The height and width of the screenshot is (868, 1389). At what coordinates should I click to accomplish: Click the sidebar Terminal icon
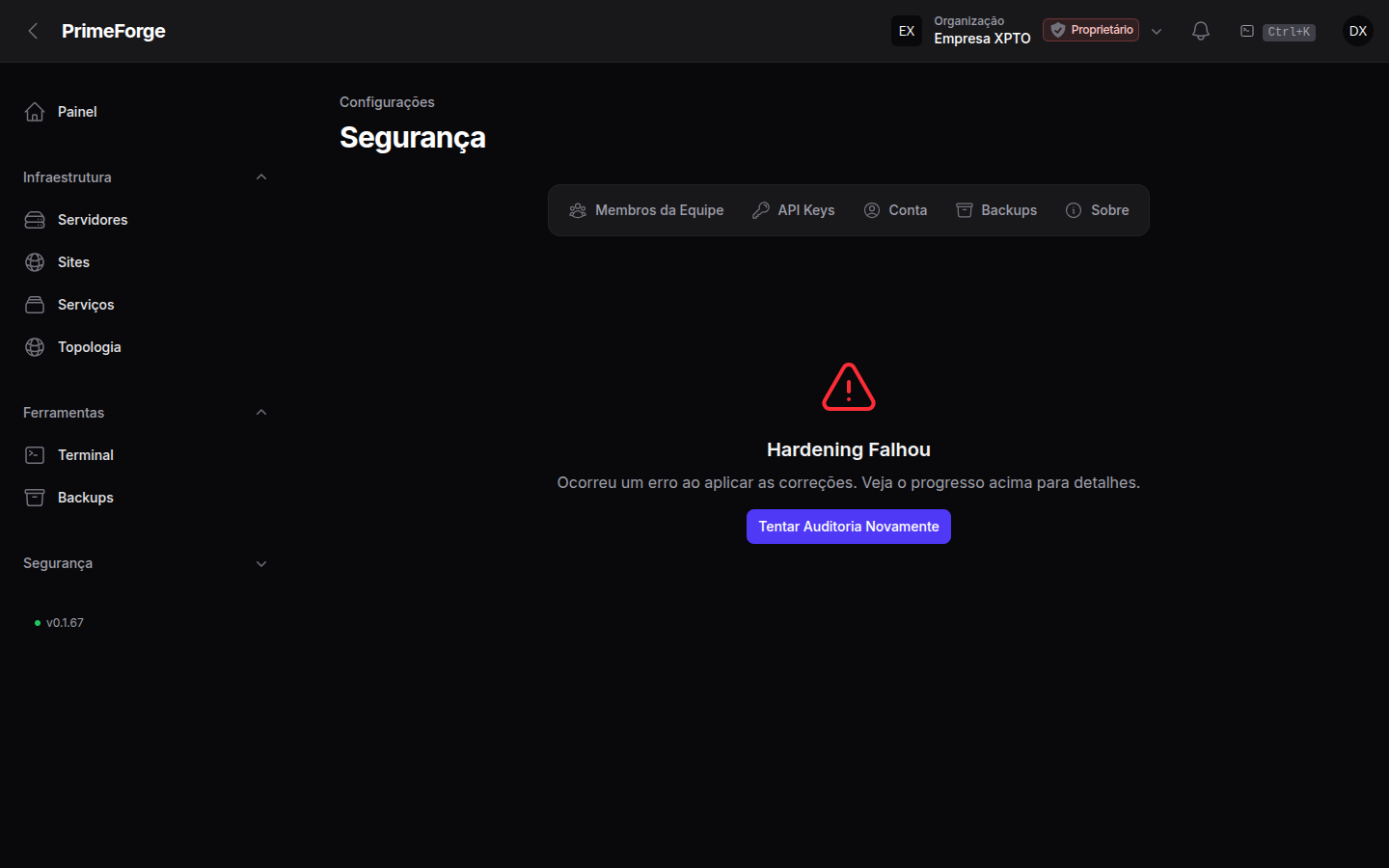pyautogui.click(x=35, y=455)
